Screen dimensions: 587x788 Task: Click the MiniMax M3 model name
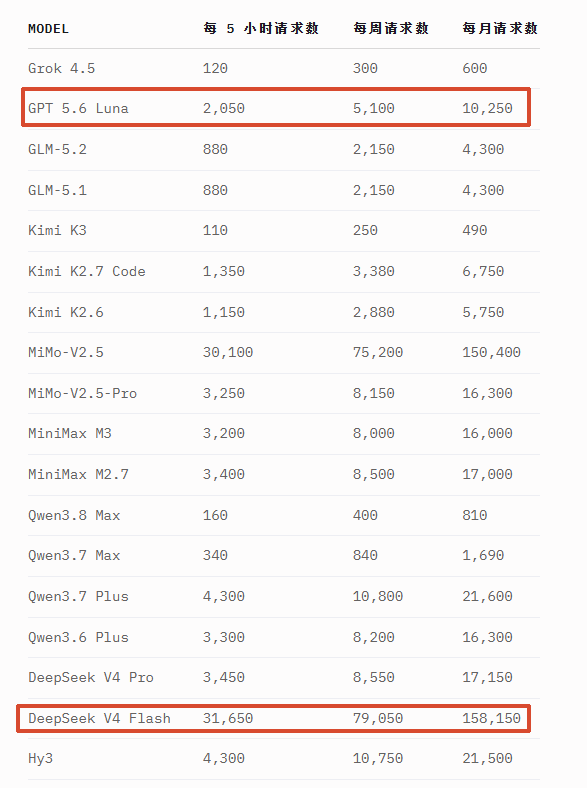[70, 433]
